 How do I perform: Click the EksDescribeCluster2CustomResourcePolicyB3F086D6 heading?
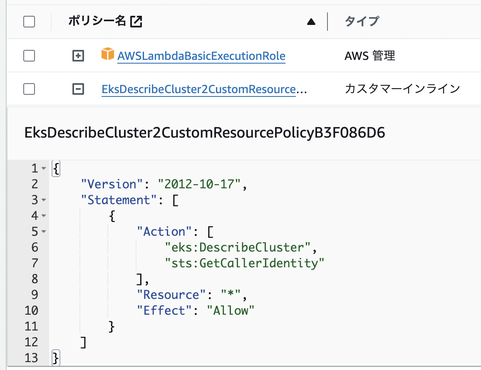(x=205, y=133)
